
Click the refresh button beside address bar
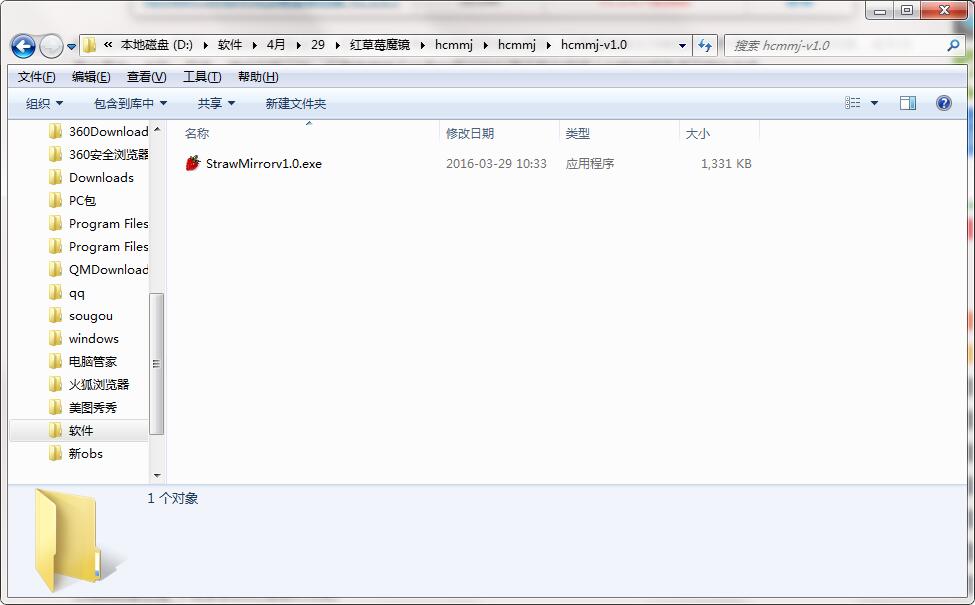point(705,45)
